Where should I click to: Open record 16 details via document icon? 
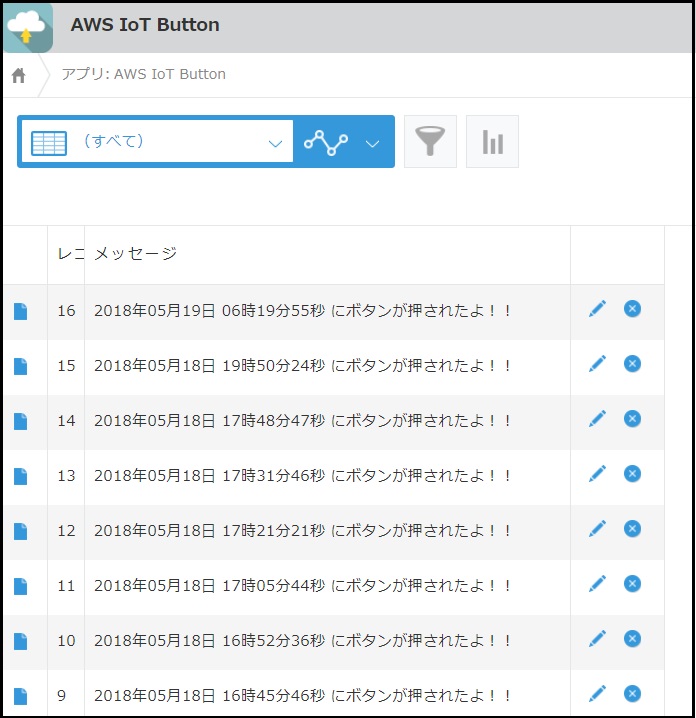point(21,311)
